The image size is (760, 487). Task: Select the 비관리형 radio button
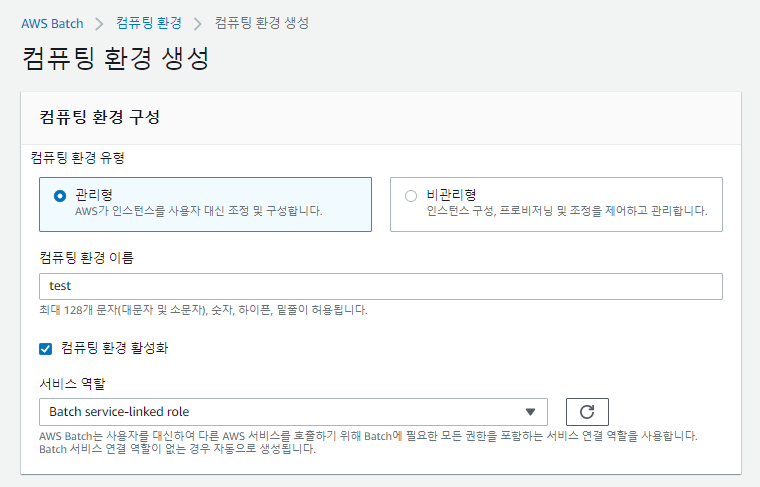(410, 196)
